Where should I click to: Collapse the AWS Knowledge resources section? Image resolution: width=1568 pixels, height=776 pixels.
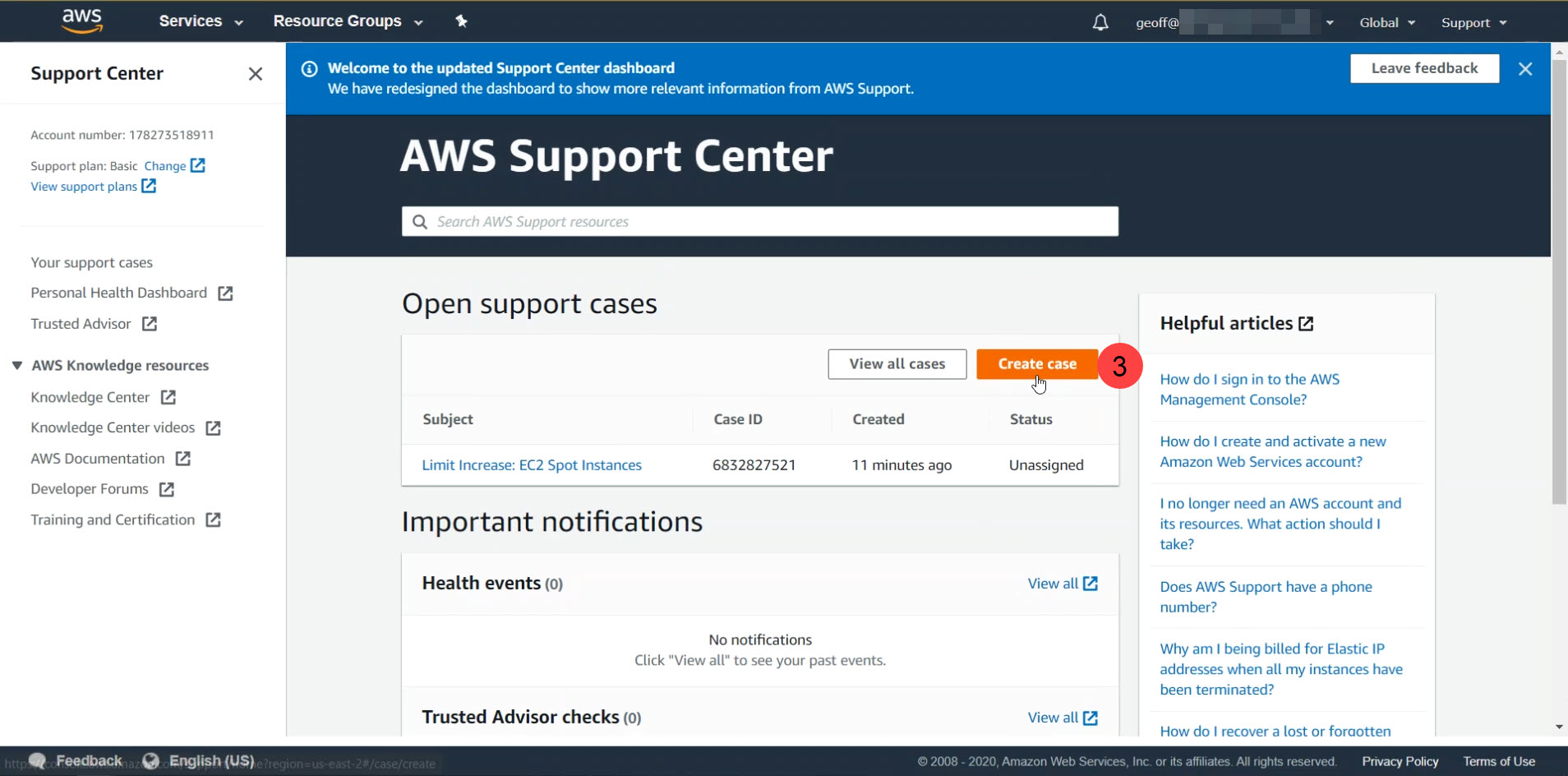pyautogui.click(x=17, y=365)
